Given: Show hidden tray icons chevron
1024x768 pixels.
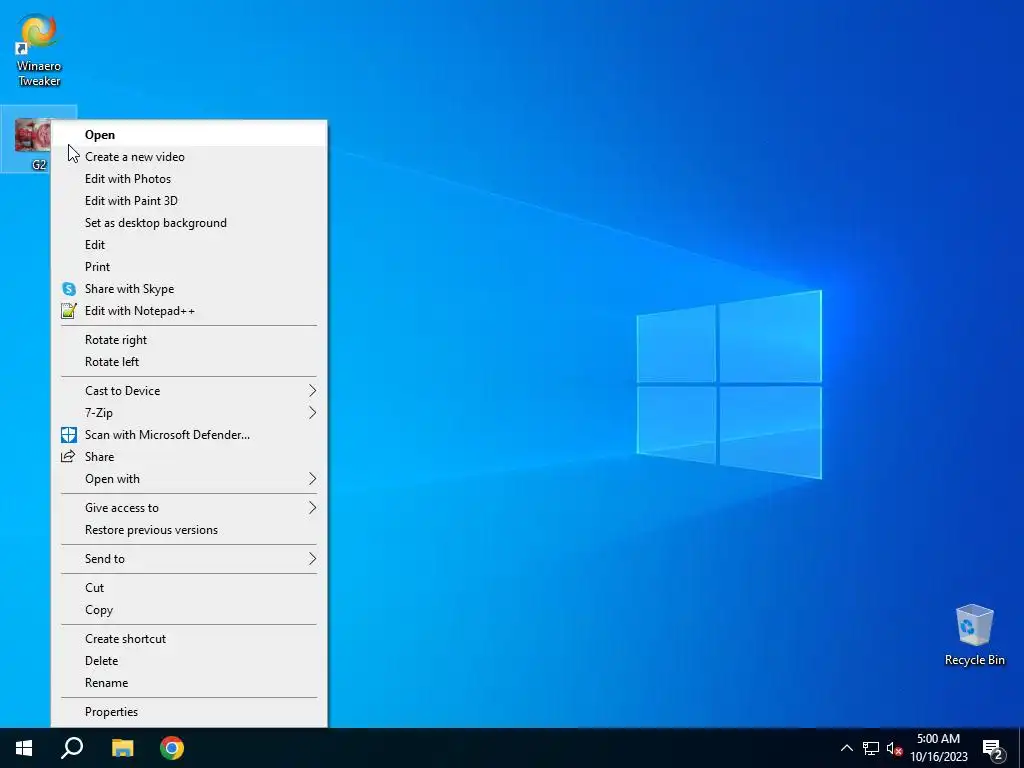Looking at the screenshot, I should pyautogui.click(x=846, y=748).
